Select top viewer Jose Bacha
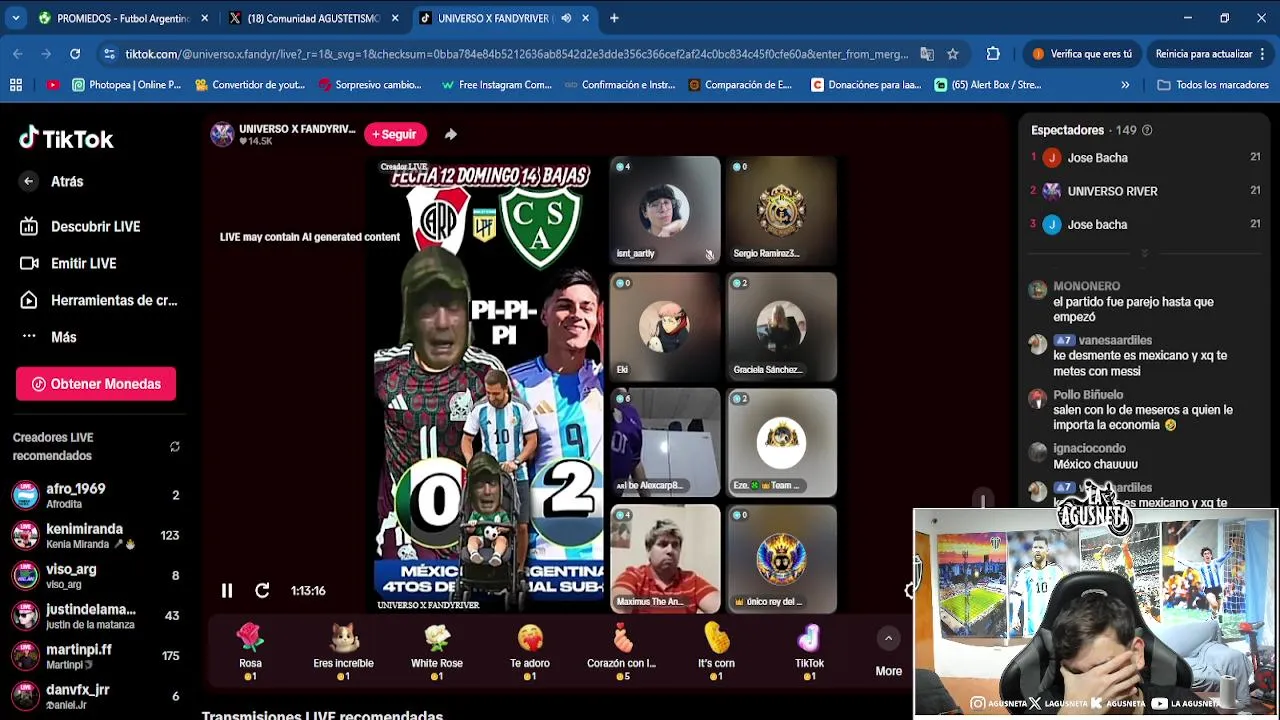The image size is (1280, 720). click(1097, 158)
